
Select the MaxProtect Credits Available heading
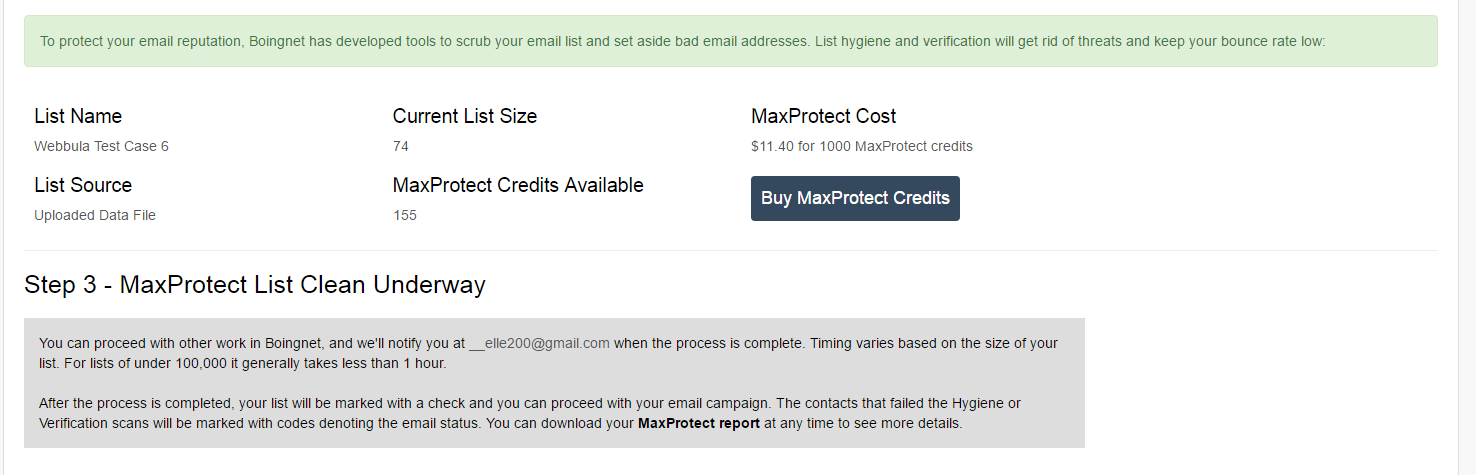[518, 185]
